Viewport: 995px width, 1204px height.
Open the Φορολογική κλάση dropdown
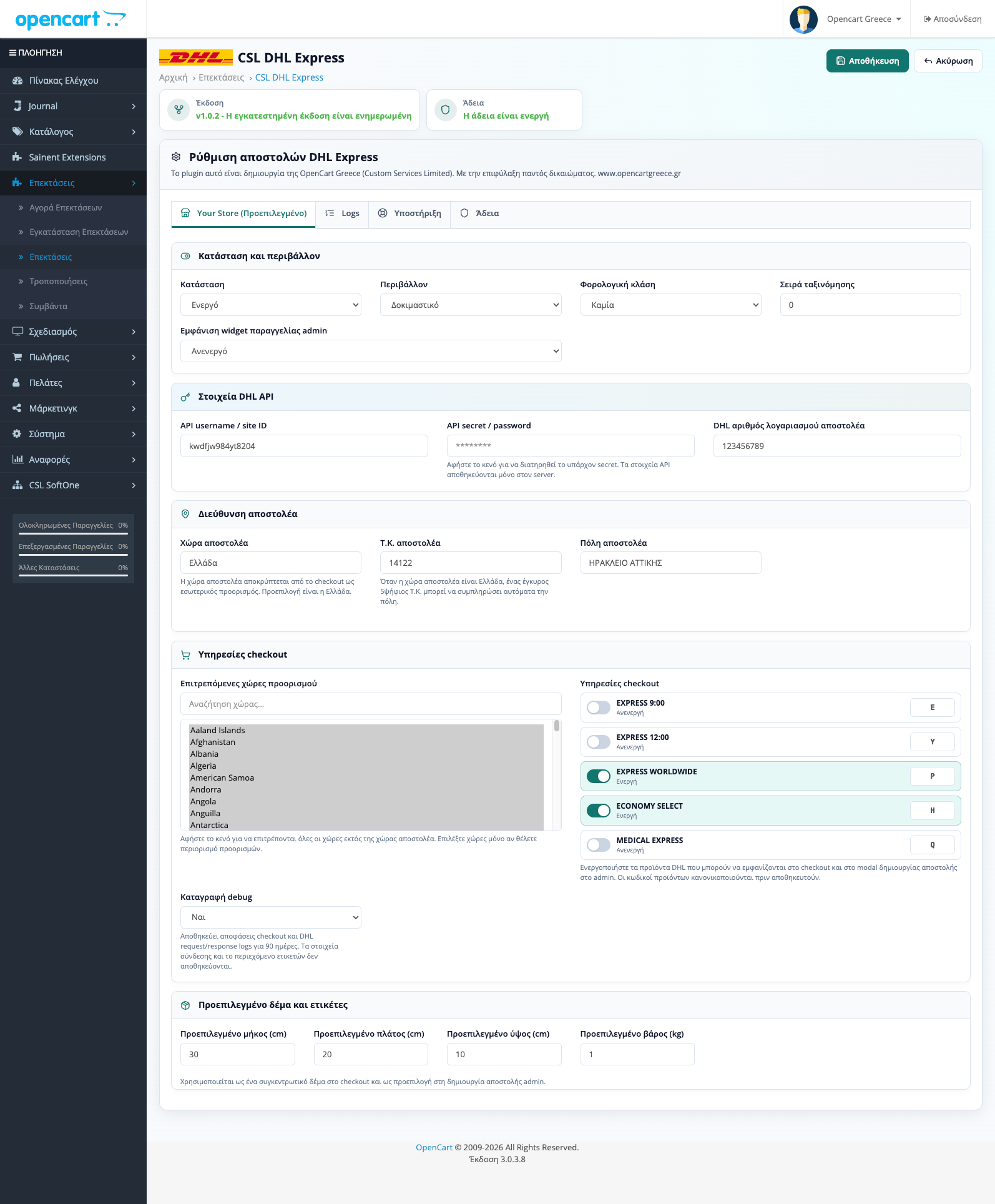pyautogui.click(x=671, y=305)
